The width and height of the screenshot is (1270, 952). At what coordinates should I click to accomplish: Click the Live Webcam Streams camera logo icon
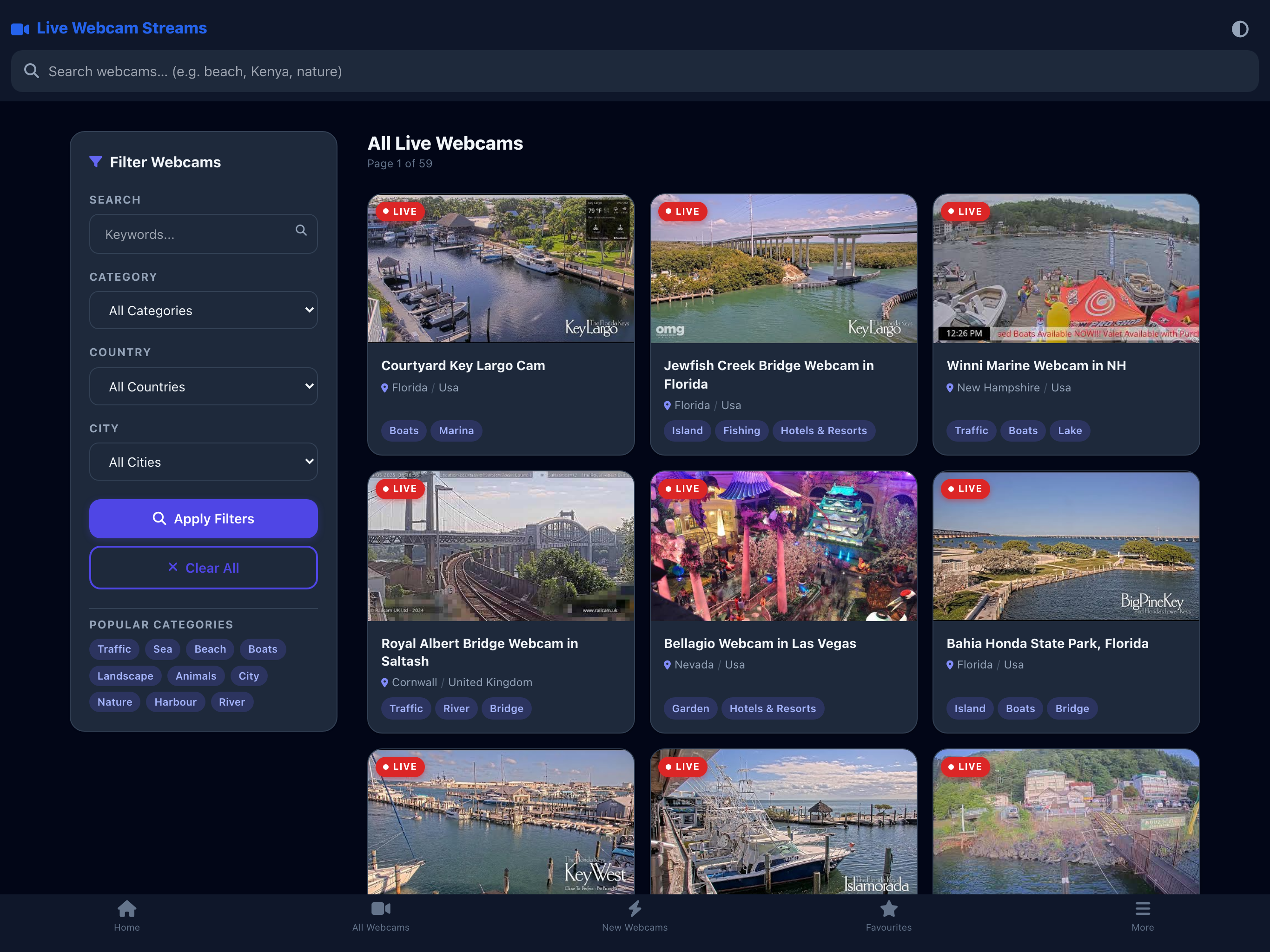(x=20, y=29)
